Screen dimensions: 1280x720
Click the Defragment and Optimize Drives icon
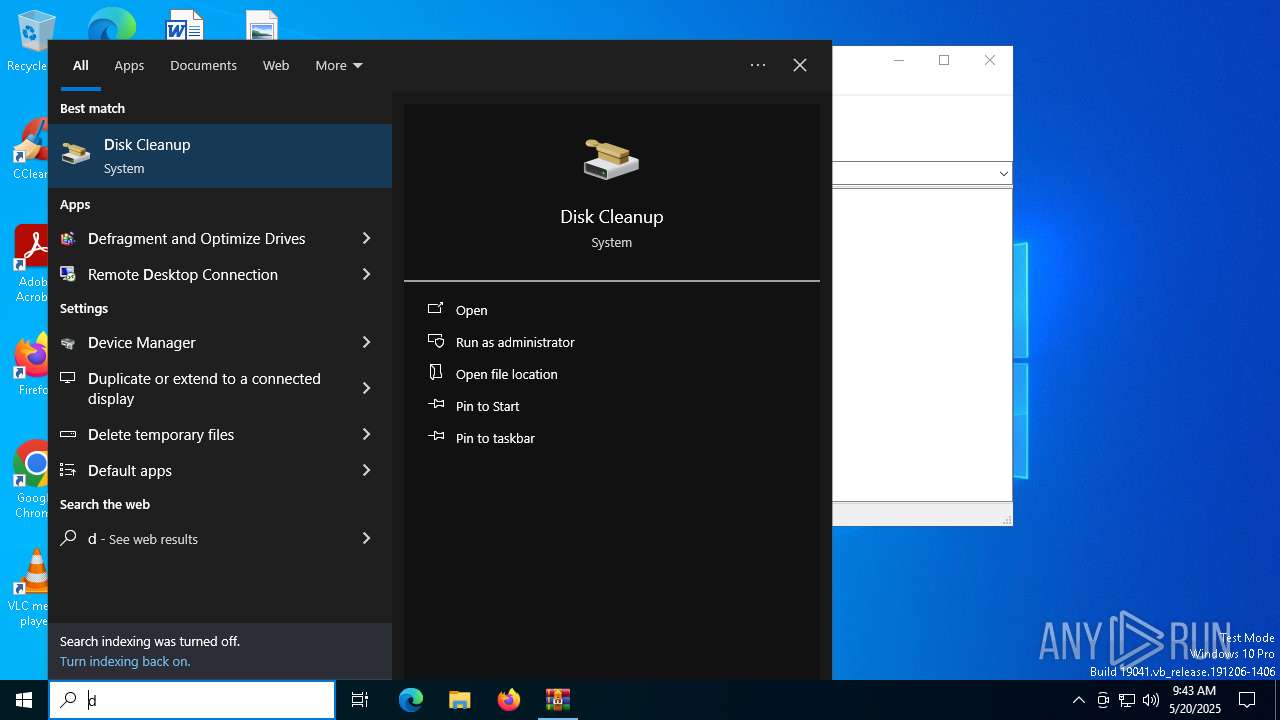68,239
